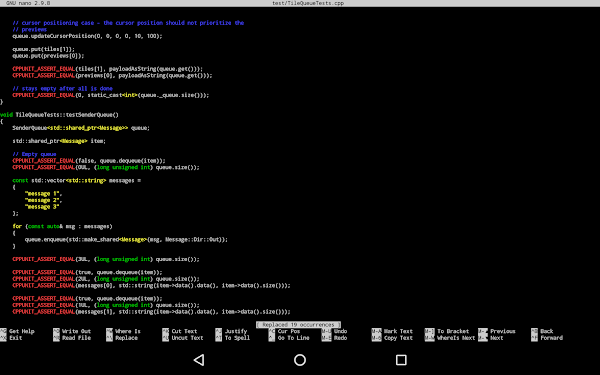This screenshot has height=375, width=600.
Task: Click the void TileQueueTests::testSenderQueue() line
Action: pyautogui.click(x=59, y=115)
